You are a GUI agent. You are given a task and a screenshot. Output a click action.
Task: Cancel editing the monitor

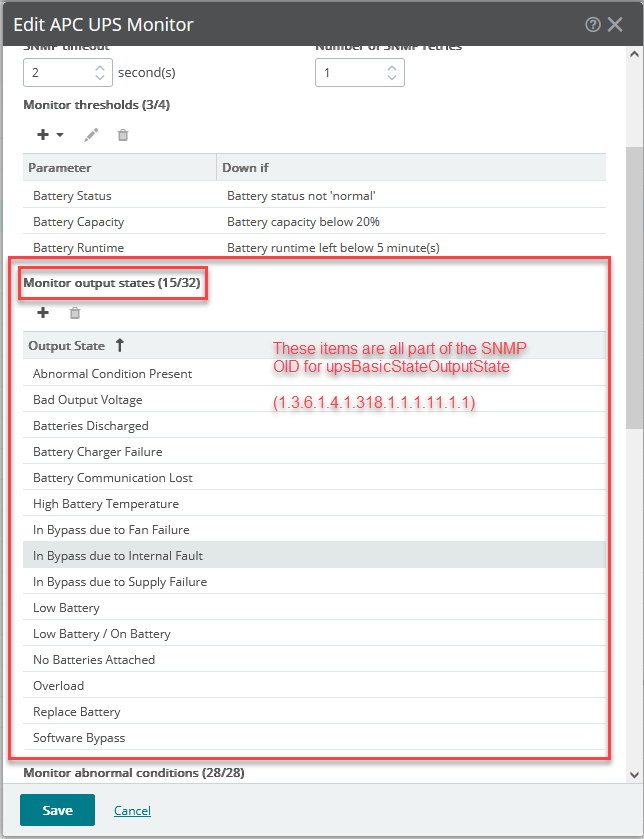coord(132,810)
